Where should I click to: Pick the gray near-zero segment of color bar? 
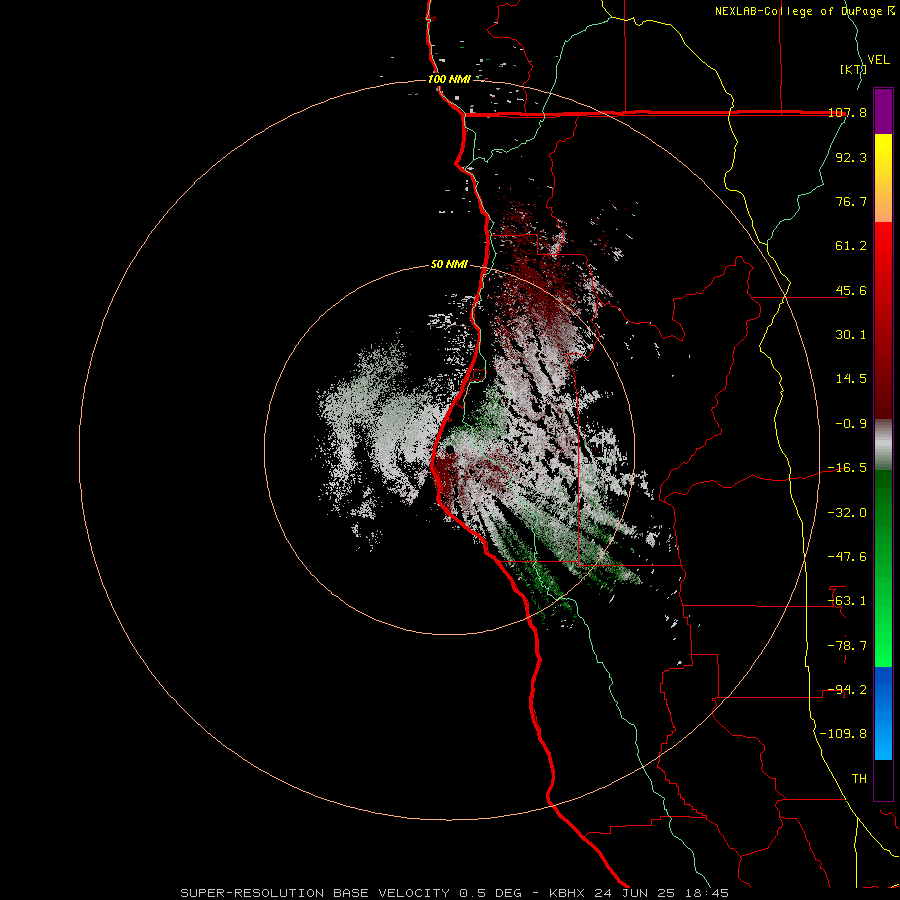point(883,444)
